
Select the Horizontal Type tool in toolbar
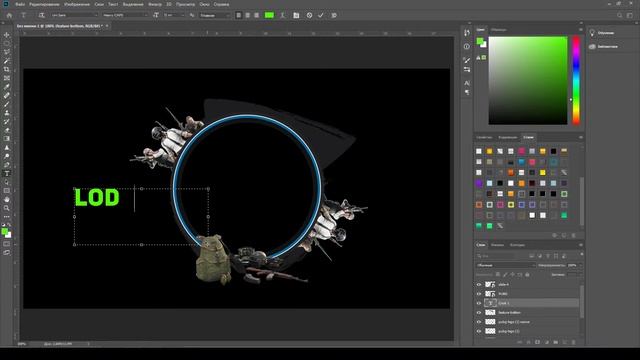tap(7, 174)
